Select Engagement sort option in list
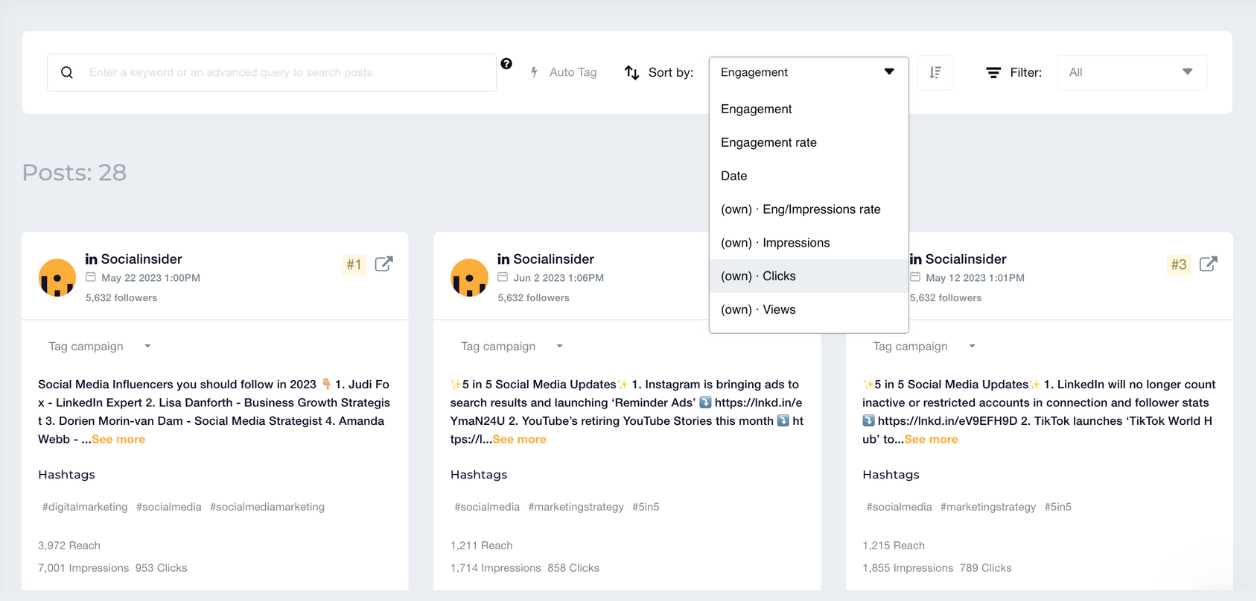This screenshot has width=1256, height=601. [x=808, y=109]
